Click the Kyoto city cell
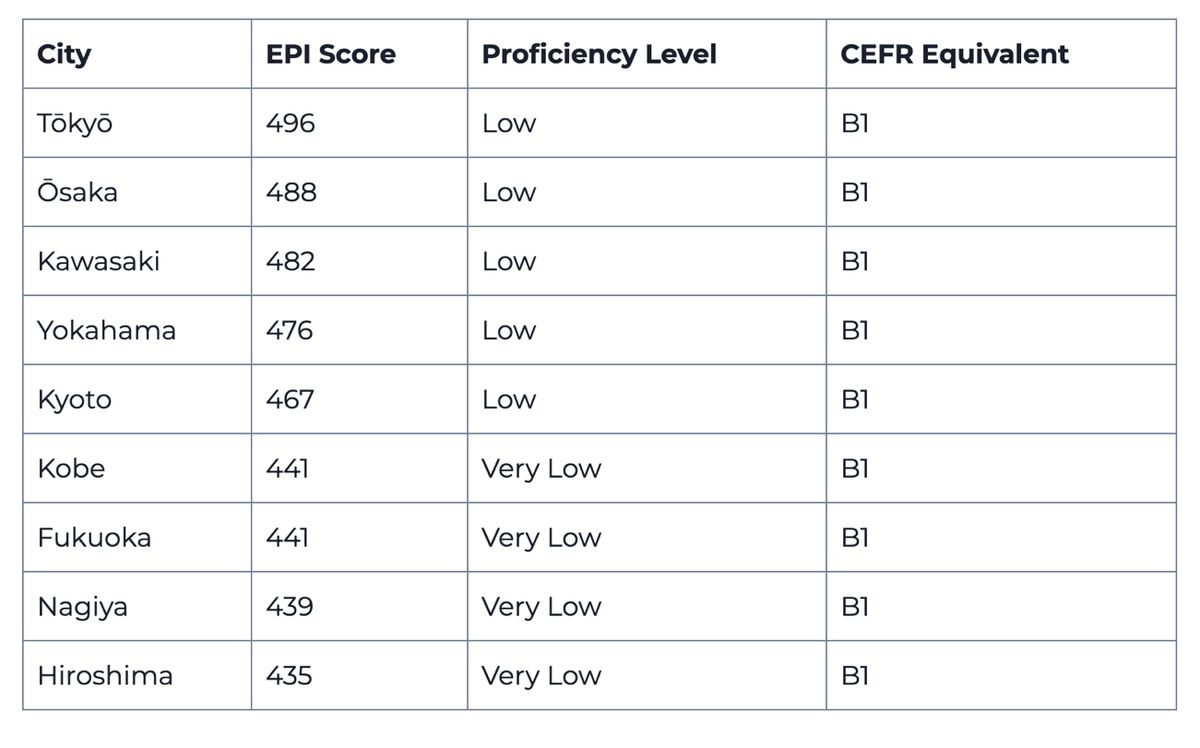 [x=74, y=399]
